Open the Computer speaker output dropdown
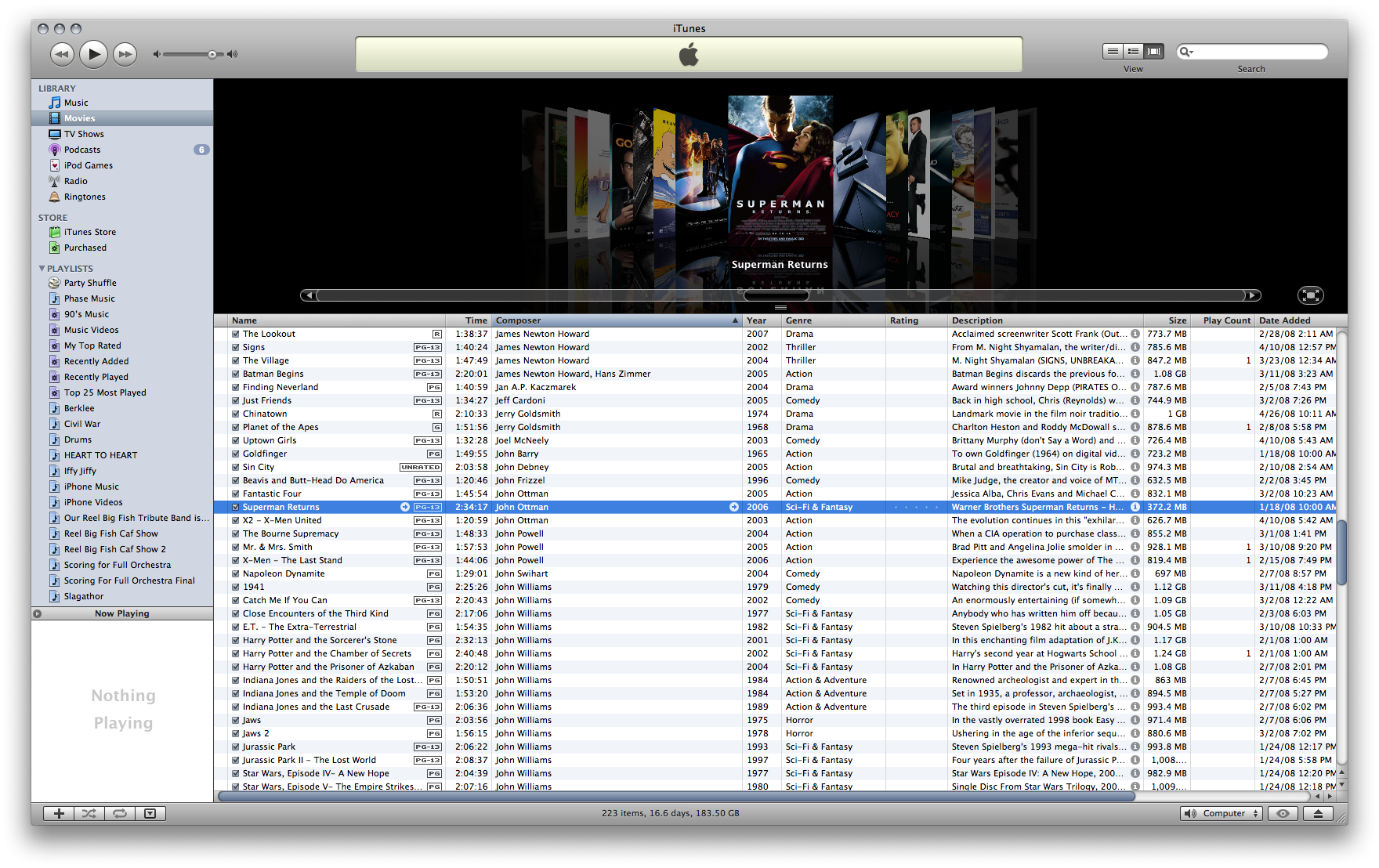The height and width of the screenshot is (868, 1379). pos(1221,813)
